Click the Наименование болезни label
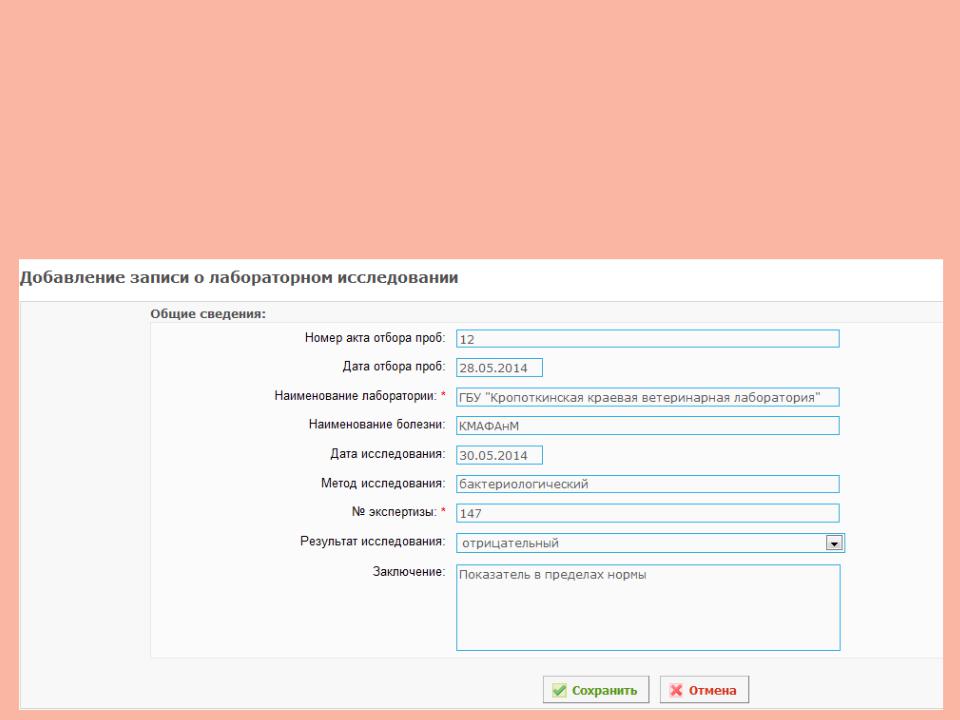Viewport: 960px width, 720px height. (377, 424)
